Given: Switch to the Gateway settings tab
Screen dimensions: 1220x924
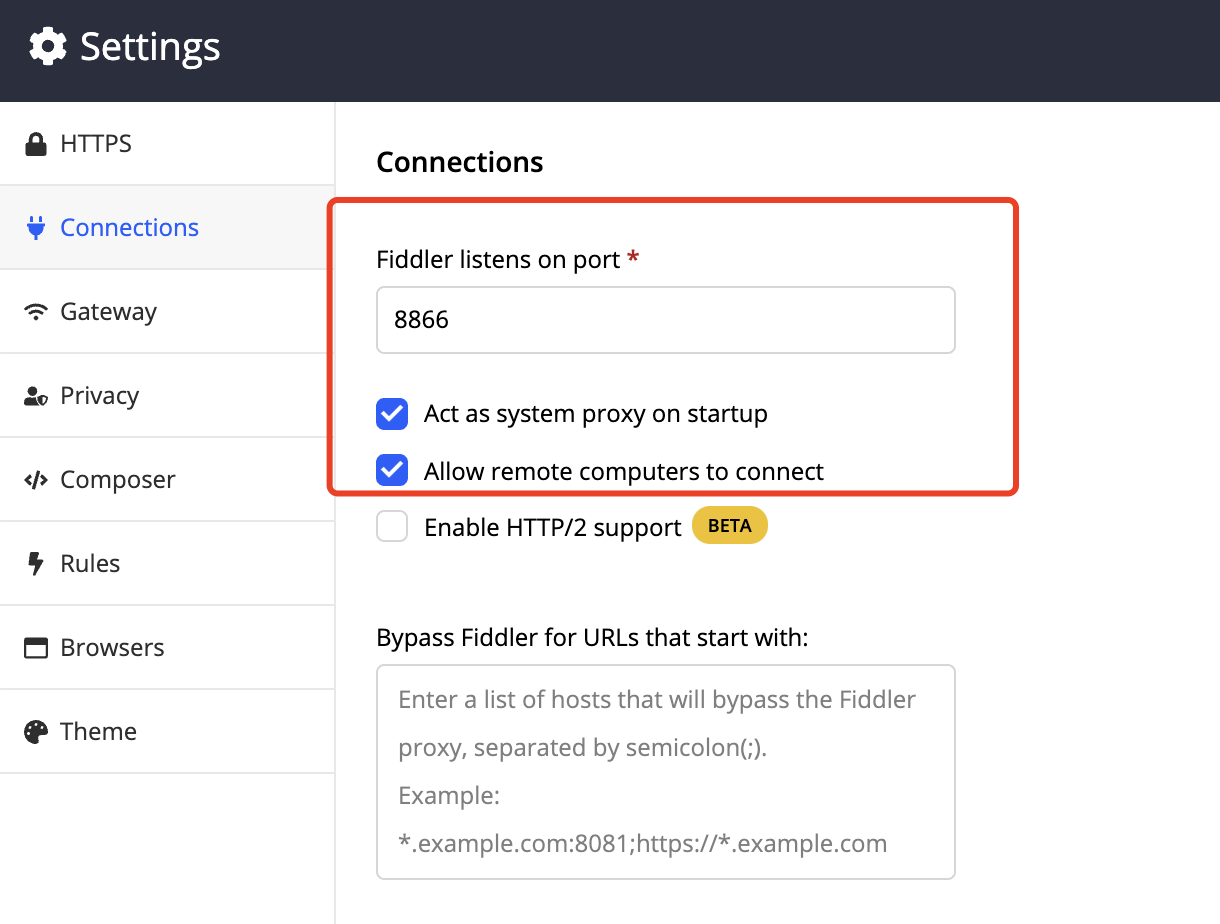Looking at the screenshot, I should 108,312.
